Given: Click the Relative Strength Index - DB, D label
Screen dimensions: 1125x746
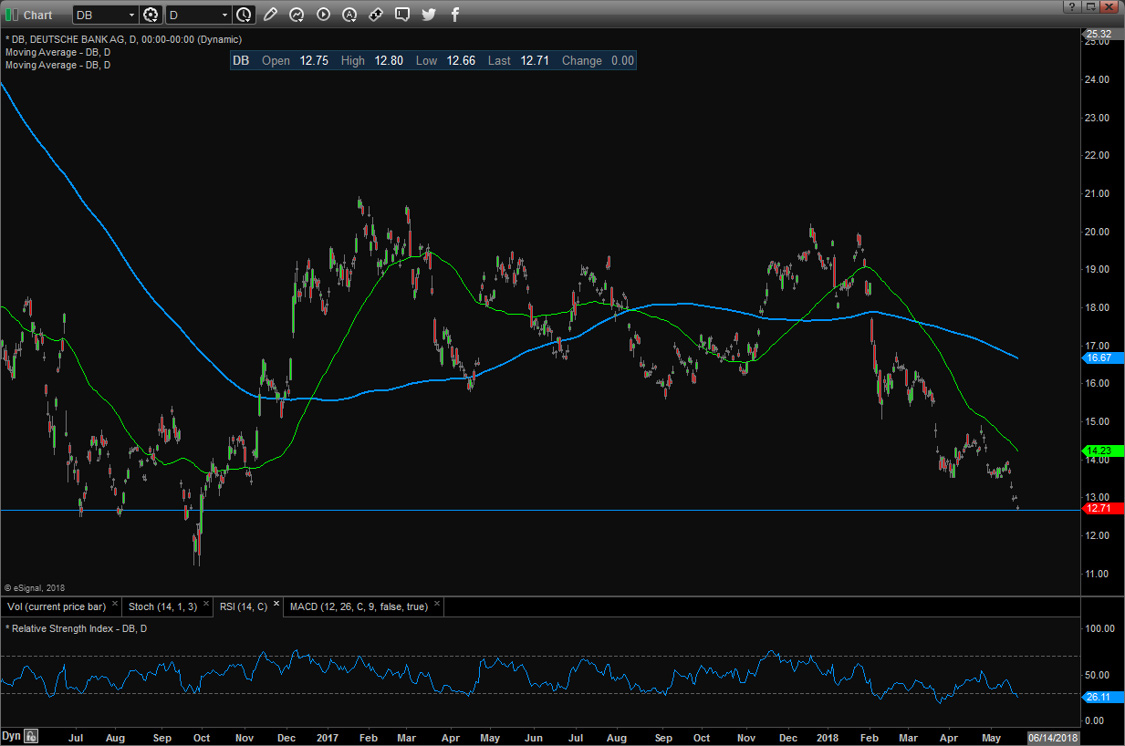Looking at the screenshot, I should (x=76, y=629).
